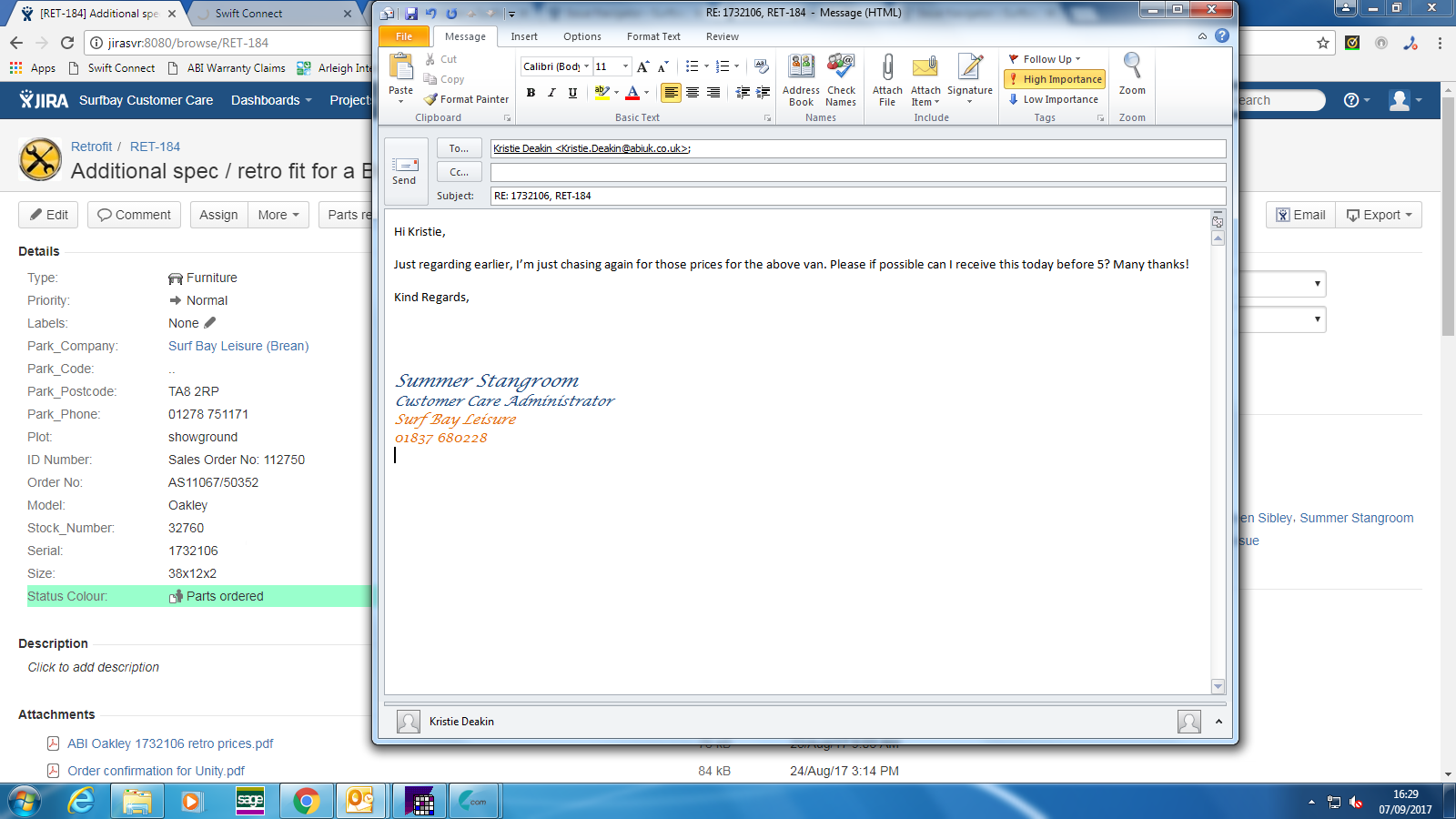Shrink the font size
1456x819 pixels.
663,66
